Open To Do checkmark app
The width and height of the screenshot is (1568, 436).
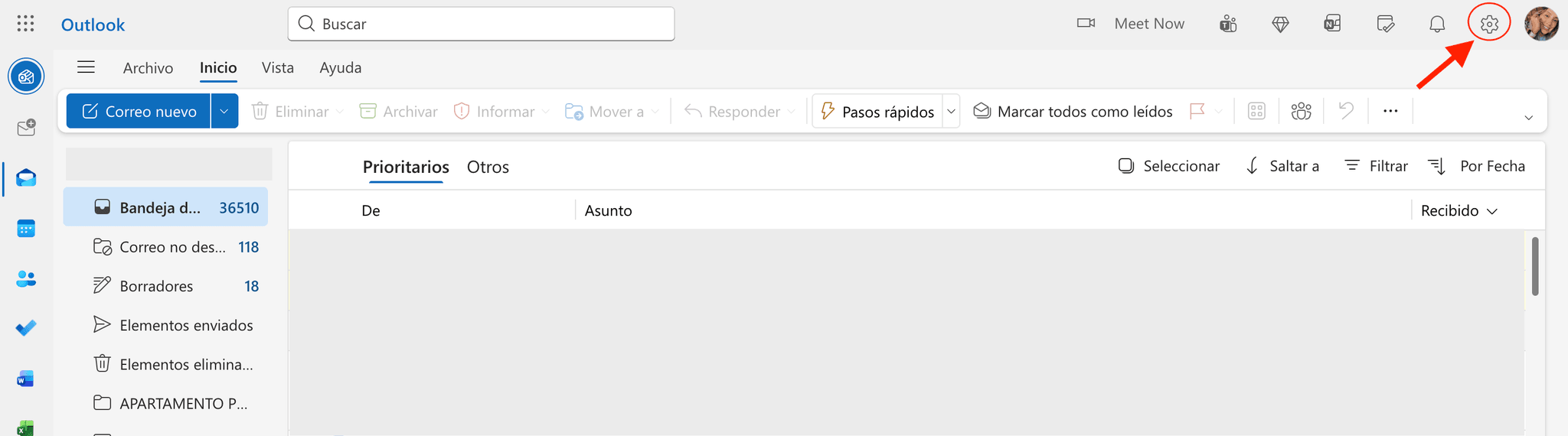point(26,328)
